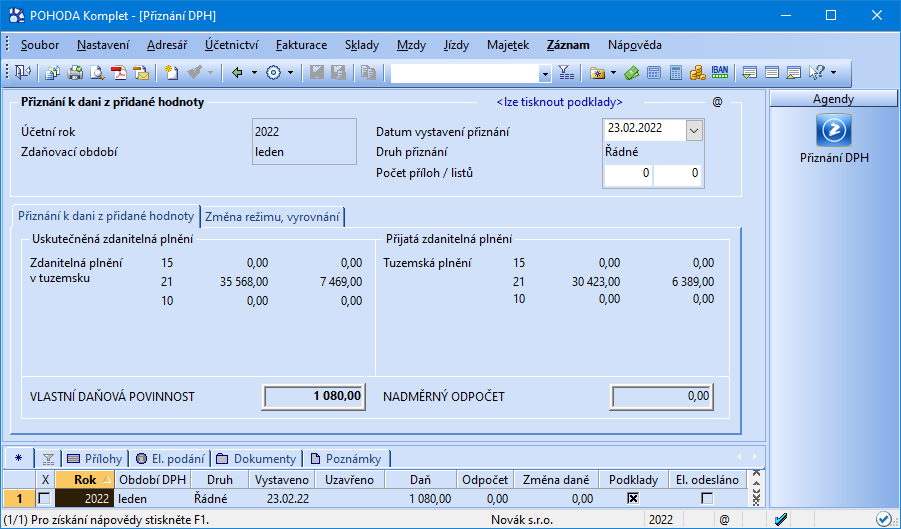Viewport: 901px width, 529px height.
Task: Click the VLASTNÍ DAŇOVÁ POVINNOST value 1 080,00
Action: [x=314, y=396]
